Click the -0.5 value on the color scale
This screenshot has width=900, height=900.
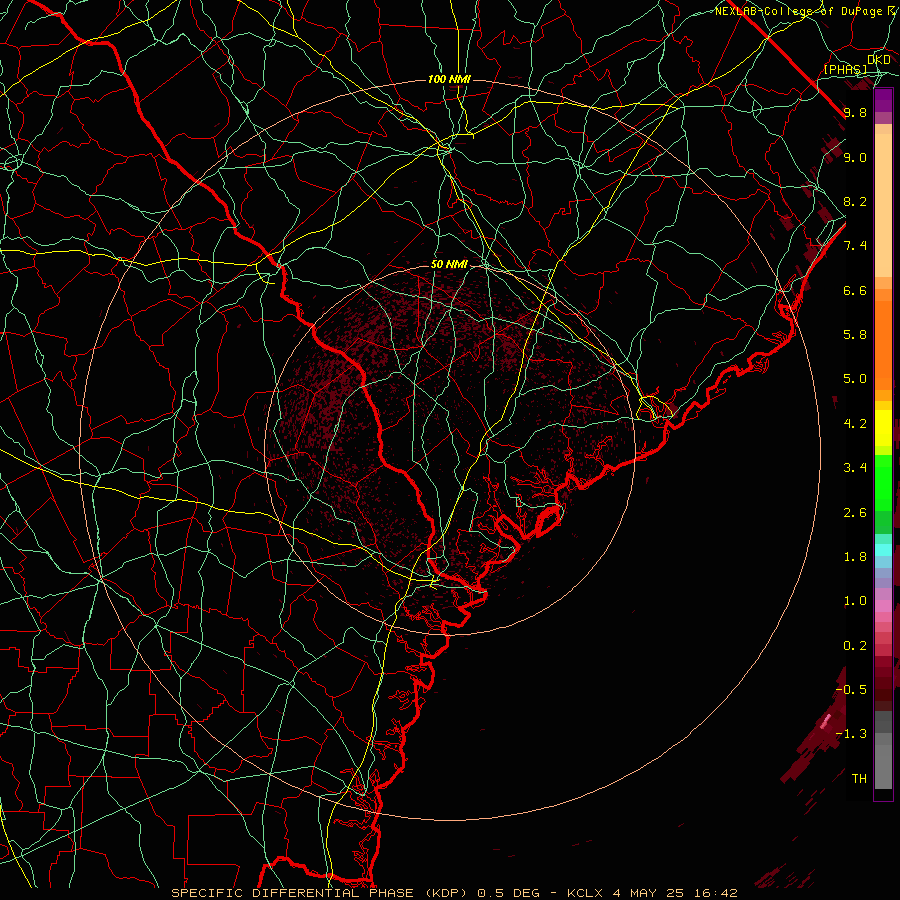(x=851, y=690)
